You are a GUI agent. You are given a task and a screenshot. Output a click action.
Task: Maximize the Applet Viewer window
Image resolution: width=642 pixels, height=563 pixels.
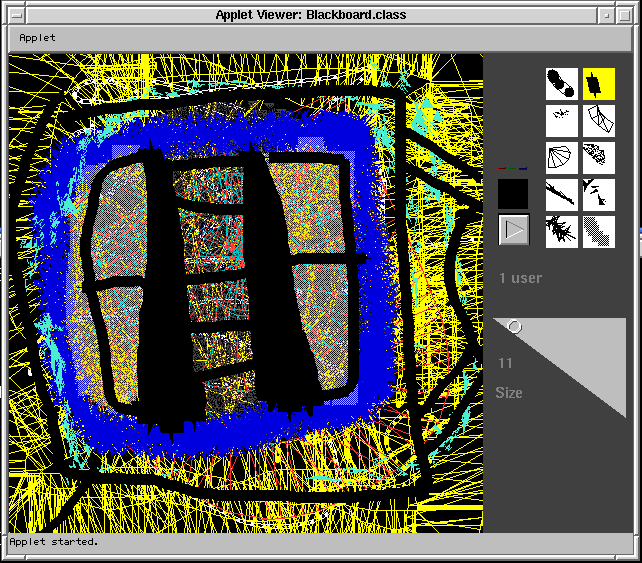tap(624, 16)
